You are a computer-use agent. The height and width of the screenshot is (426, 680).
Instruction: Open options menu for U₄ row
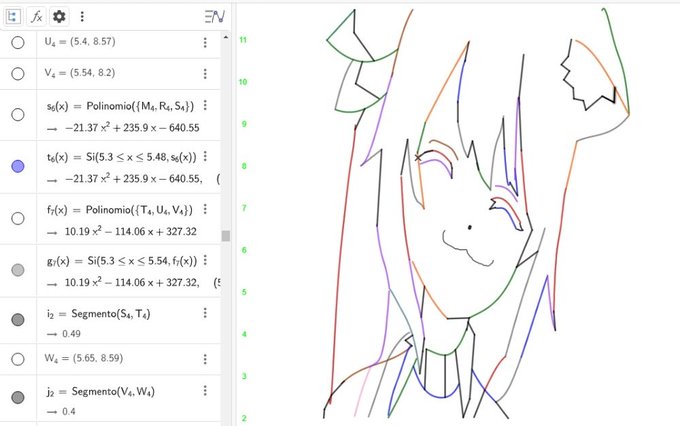pos(205,43)
